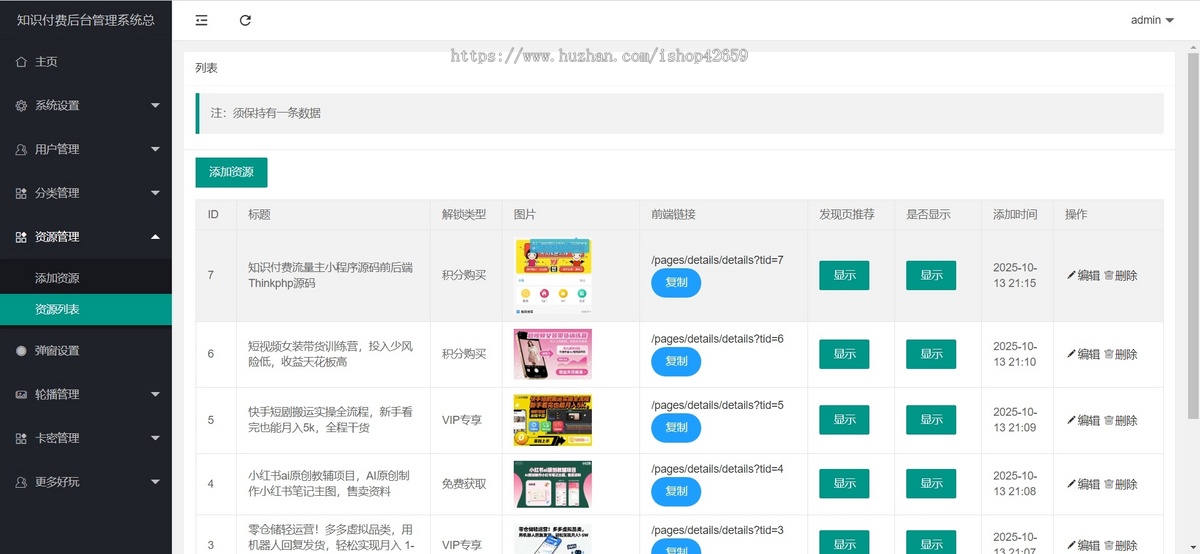Copy link for tid=5 with 复制
The image size is (1200, 554).
(x=676, y=427)
